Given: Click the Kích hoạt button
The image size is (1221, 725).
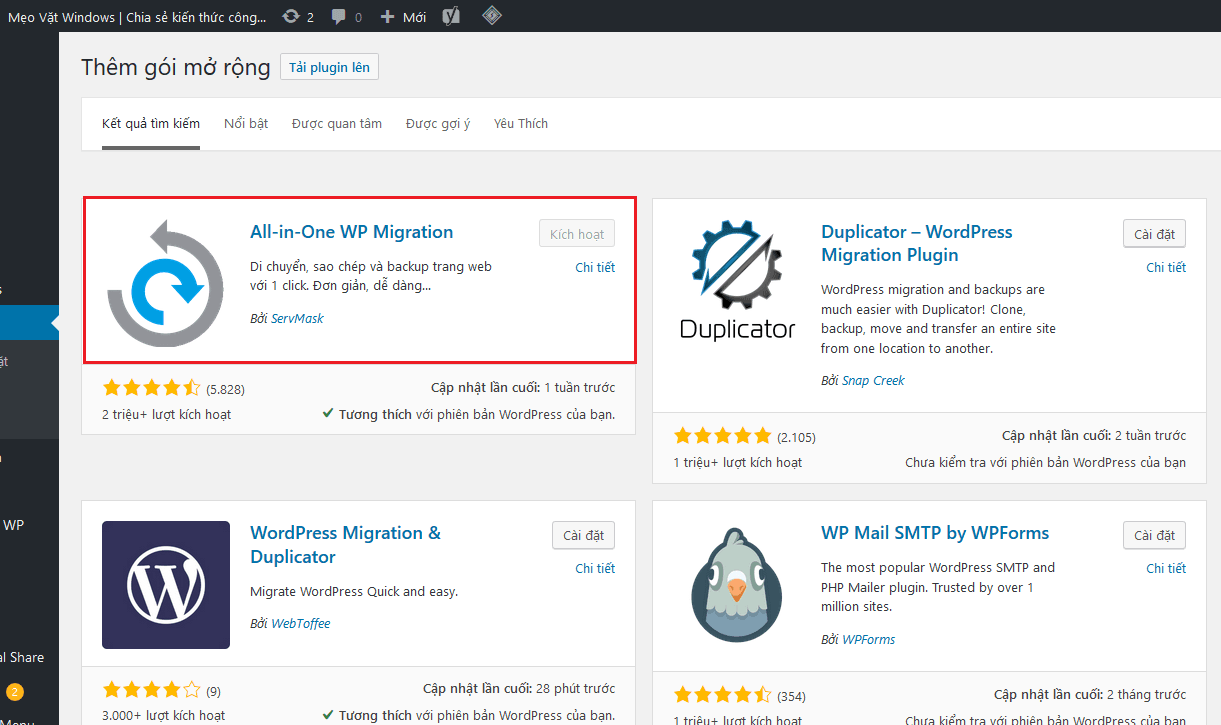Looking at the screenshot, I should pyautogui.click(x=577, y=234).
